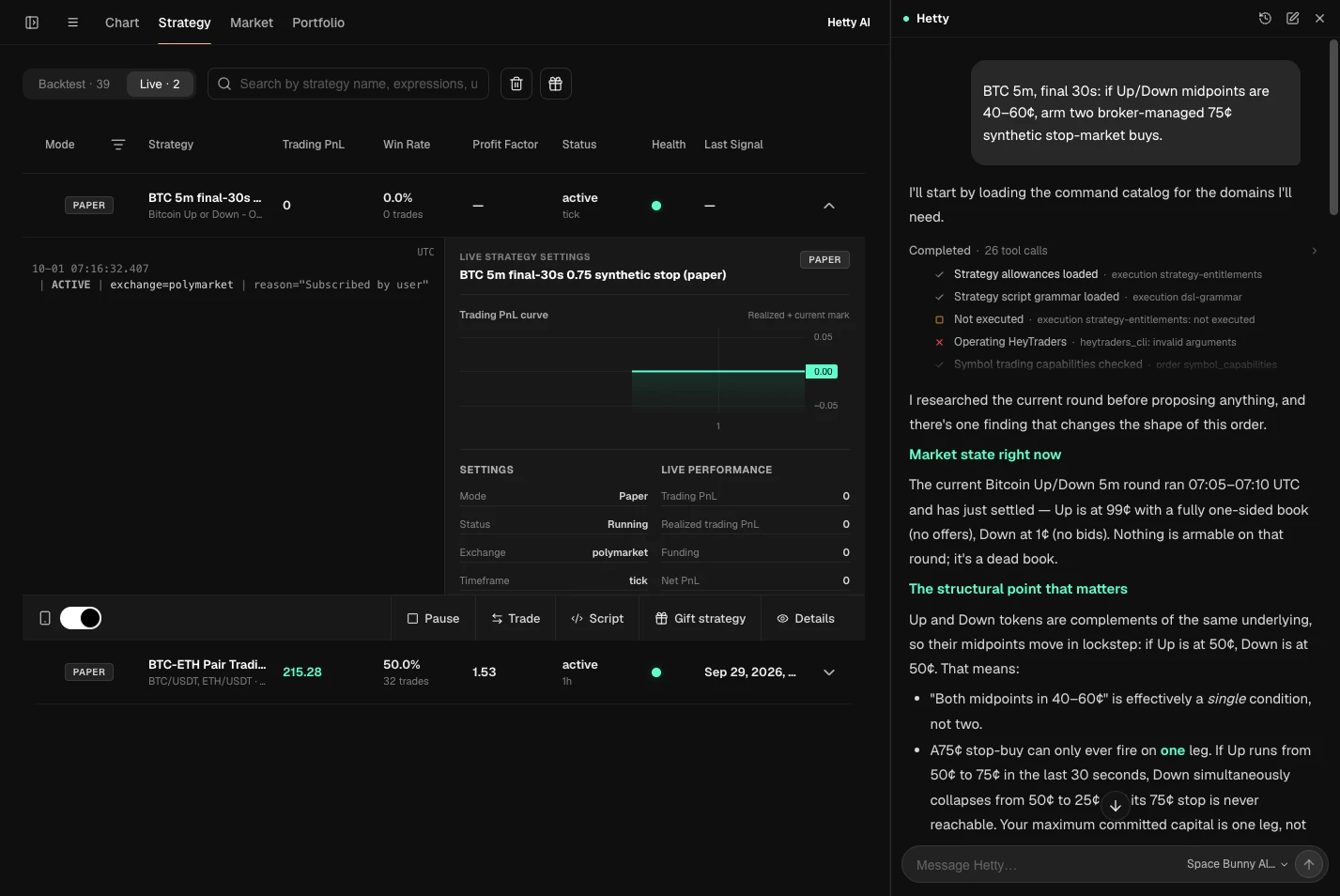Toggle the strategy on/off switch

tap(81, 618)
